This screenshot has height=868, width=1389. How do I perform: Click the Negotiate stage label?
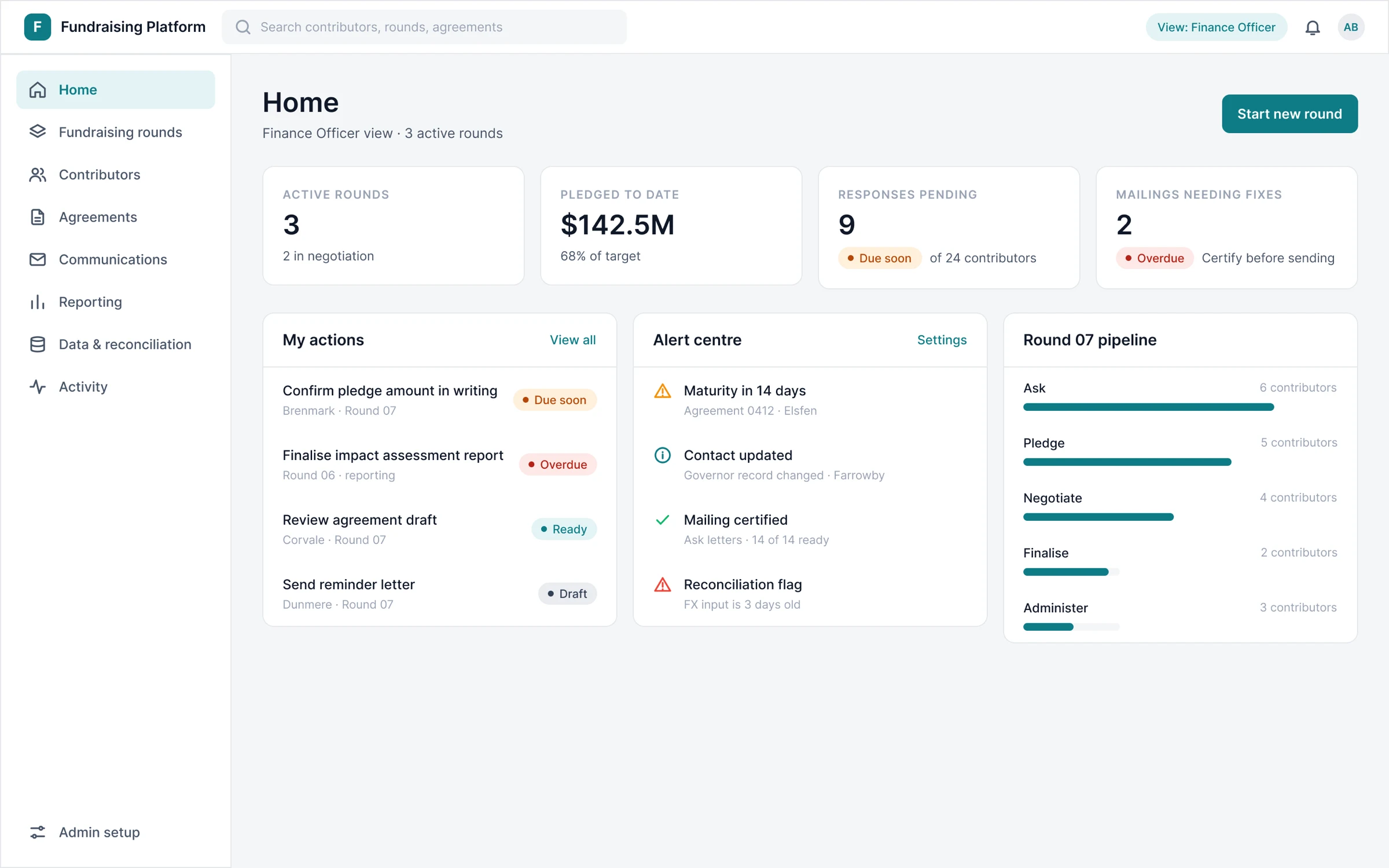[x=1052, y=498]
